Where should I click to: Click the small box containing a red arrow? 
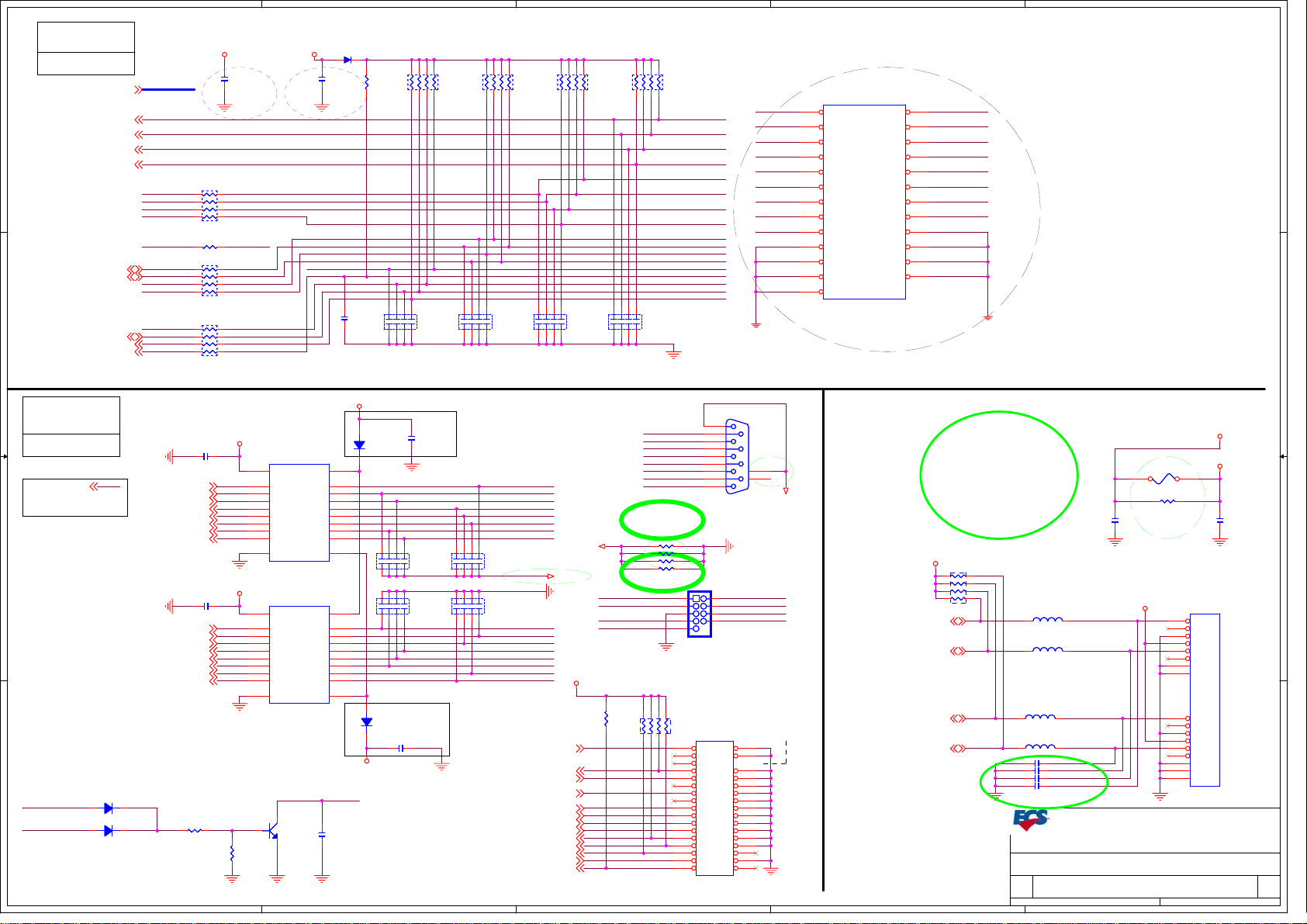point(75,497)
